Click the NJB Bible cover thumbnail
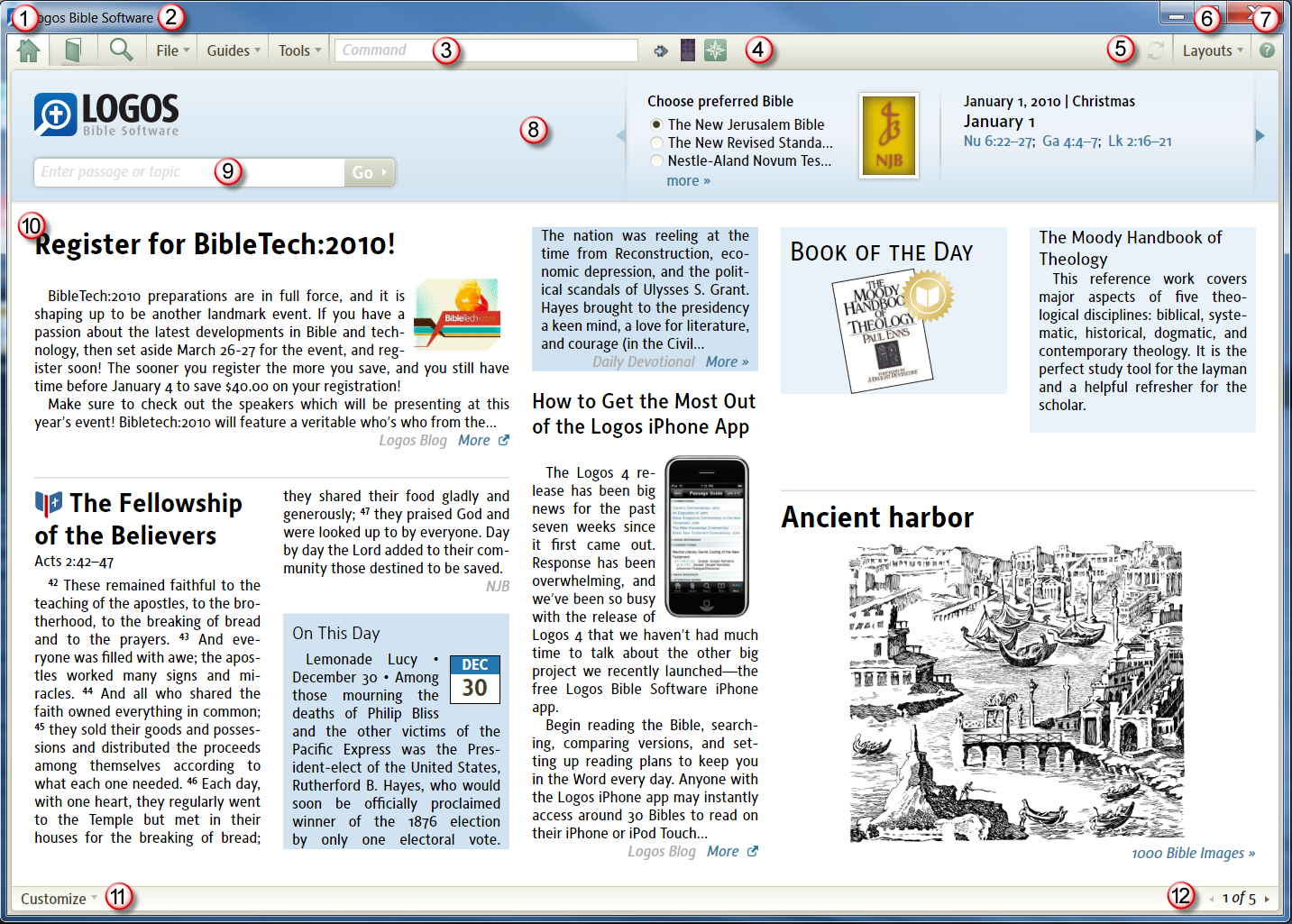This screenshot has height=924, width=1292. [889, 135]
